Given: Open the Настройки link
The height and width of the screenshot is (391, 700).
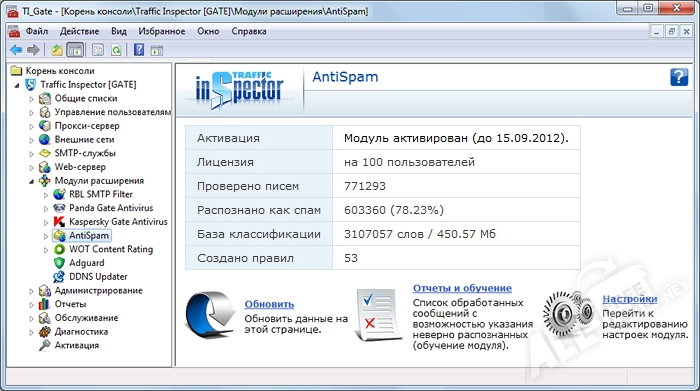Looking at the screenshot, I should tap(629, 299).
